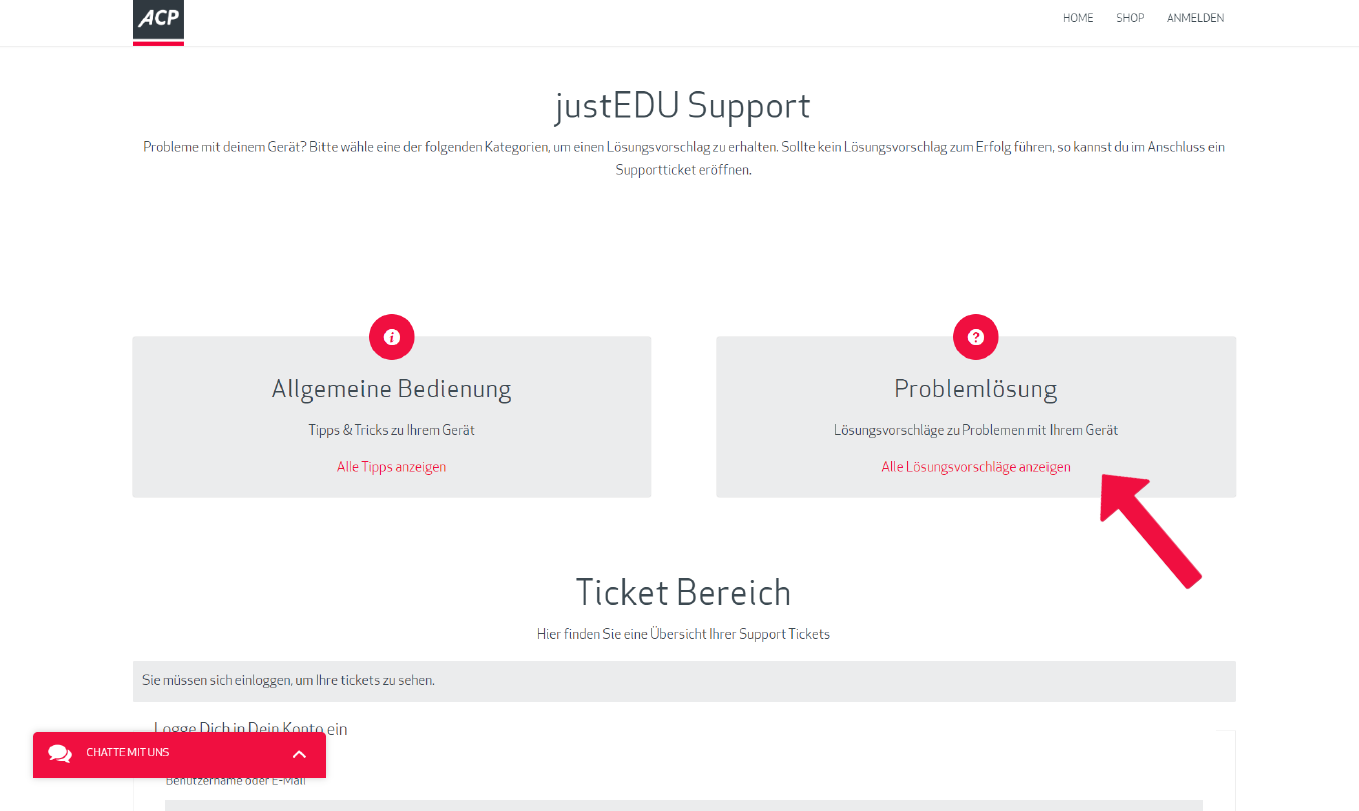Open the SHOP navigation item
Image resolution: width=1359 pixels, height=811 pixels.
point(1130,18)
